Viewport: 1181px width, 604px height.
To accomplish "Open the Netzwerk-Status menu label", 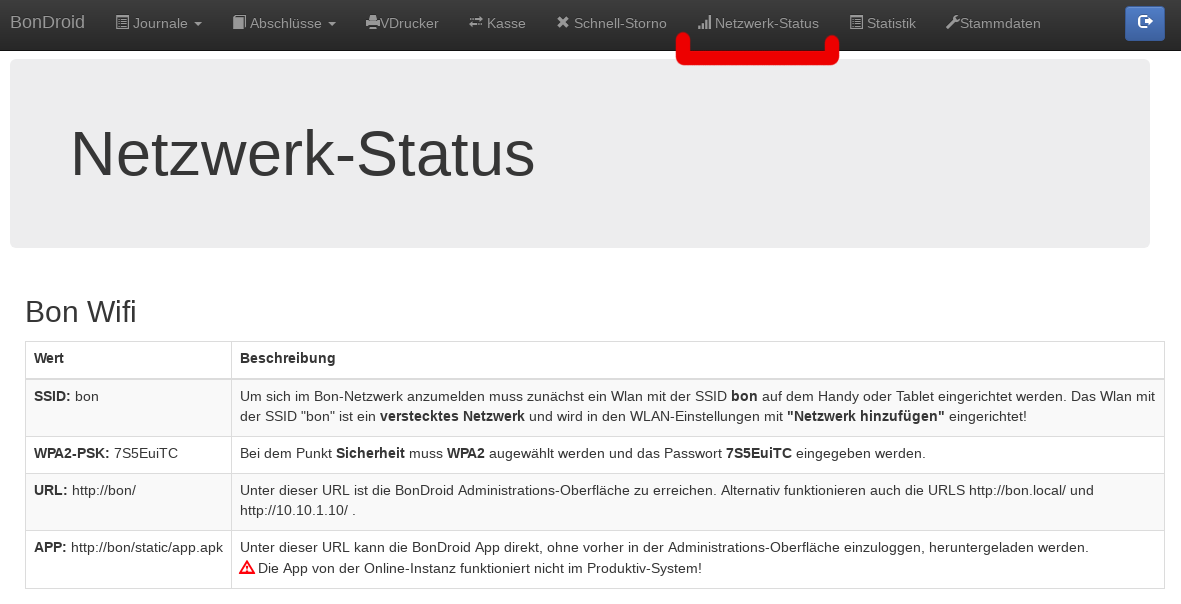I will tap(767, 23).
